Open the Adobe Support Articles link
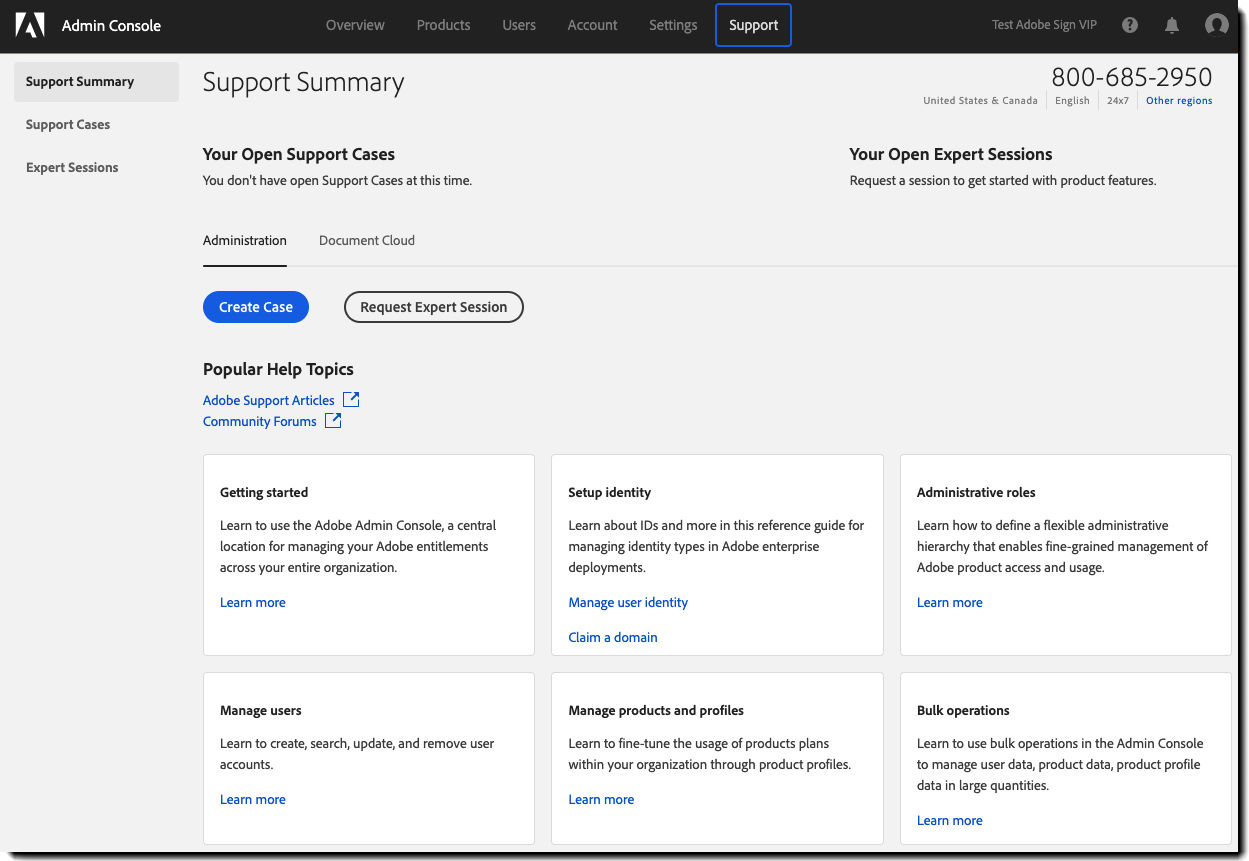 (x=269, y=400)
